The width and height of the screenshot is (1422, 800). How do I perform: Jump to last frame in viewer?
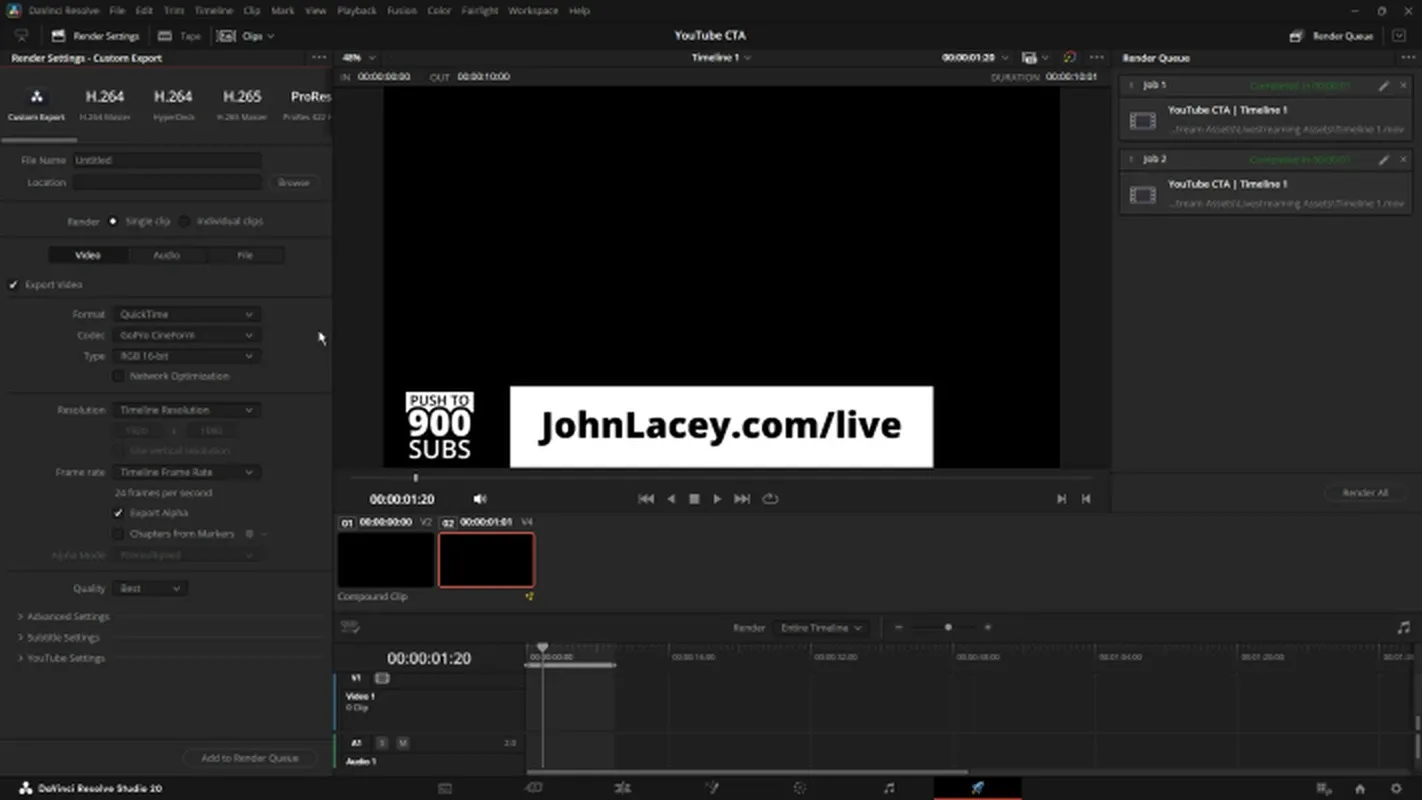tap(742, 499)
